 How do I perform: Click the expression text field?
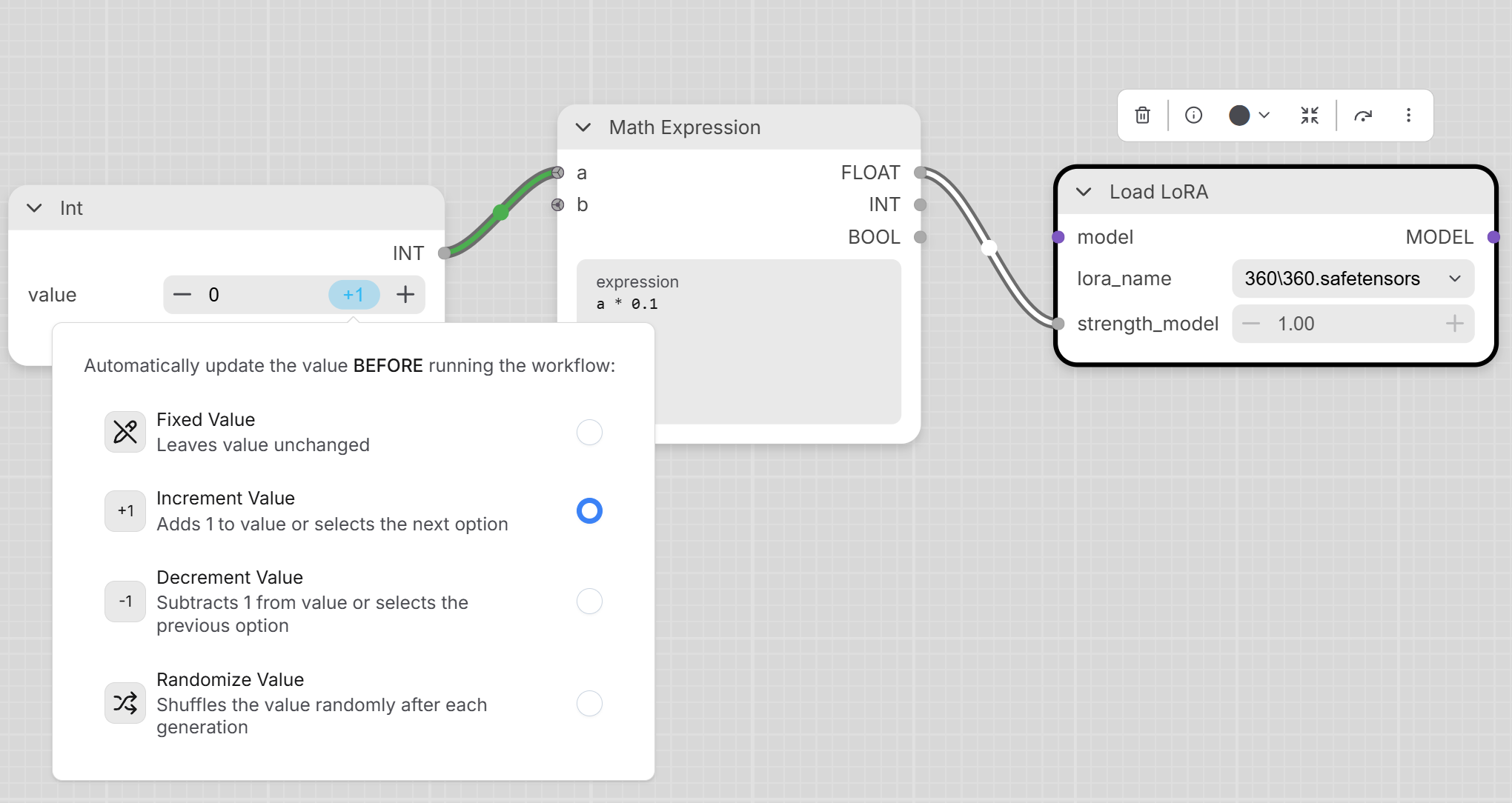coord(739,341)
